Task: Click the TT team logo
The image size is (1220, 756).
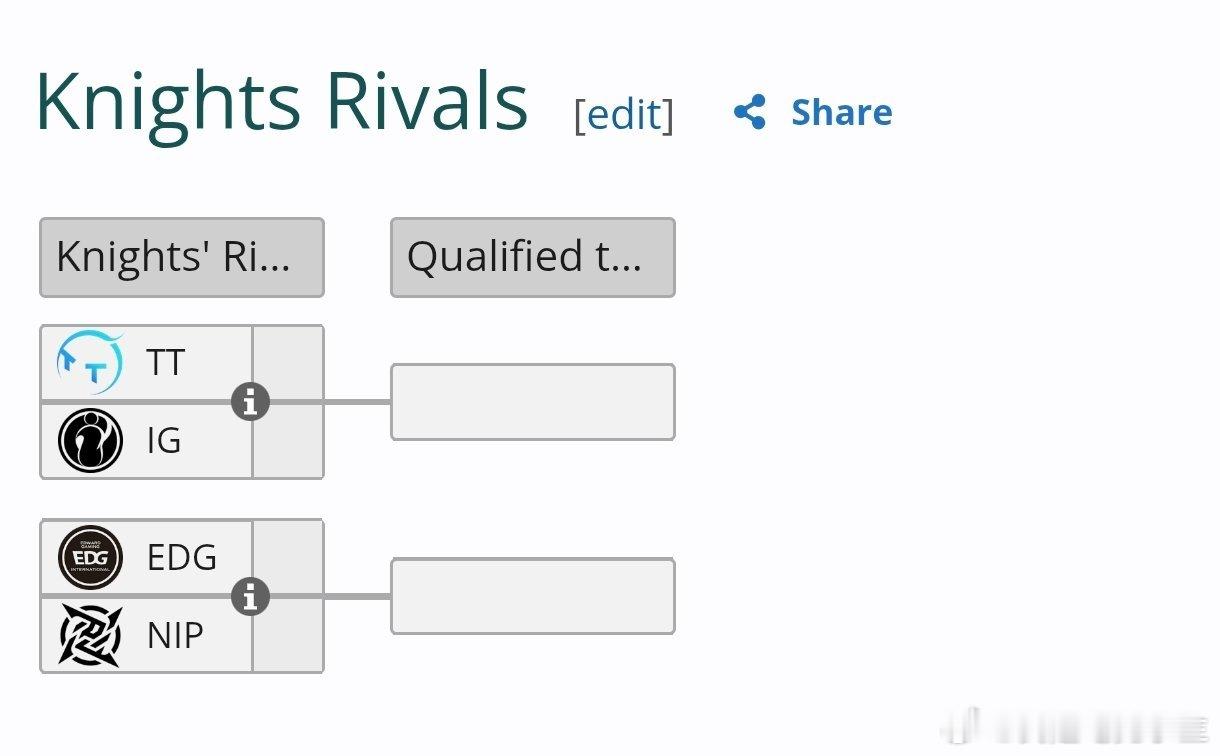Action: tap(90, 363)
